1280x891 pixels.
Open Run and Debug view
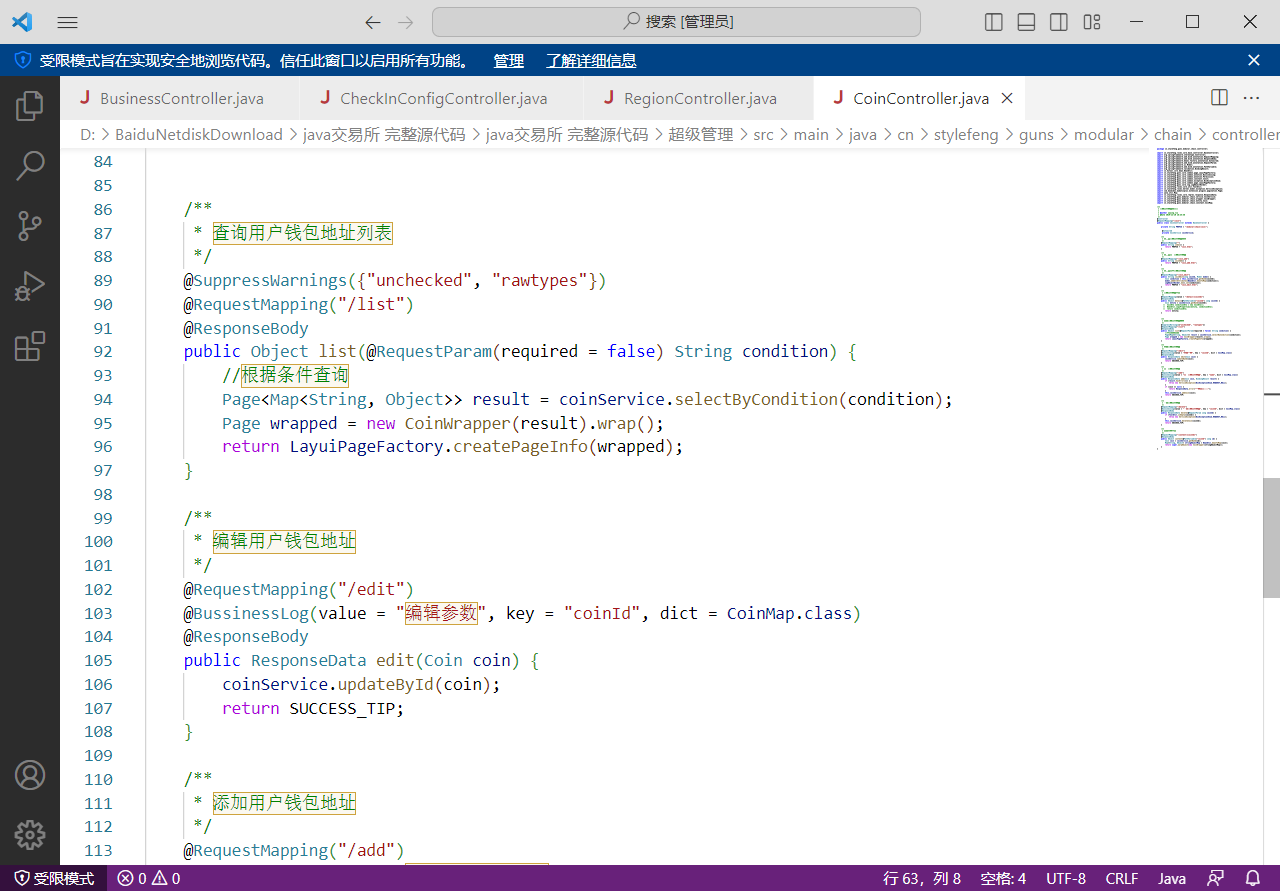pos(30,286)
